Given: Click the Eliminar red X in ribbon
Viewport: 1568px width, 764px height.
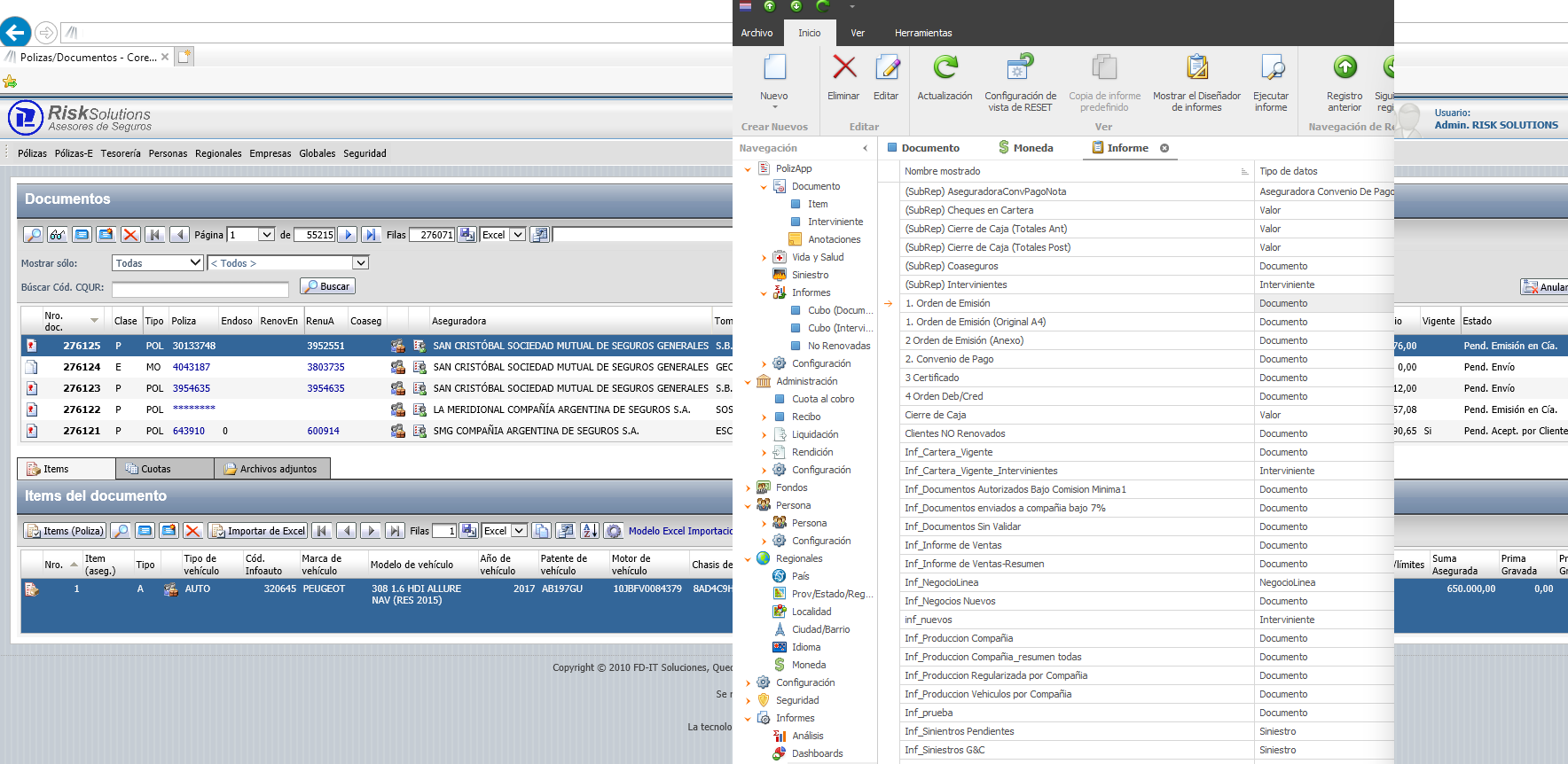Looking at the screenshot, I should pyautogui.click(x=844, y=67).
